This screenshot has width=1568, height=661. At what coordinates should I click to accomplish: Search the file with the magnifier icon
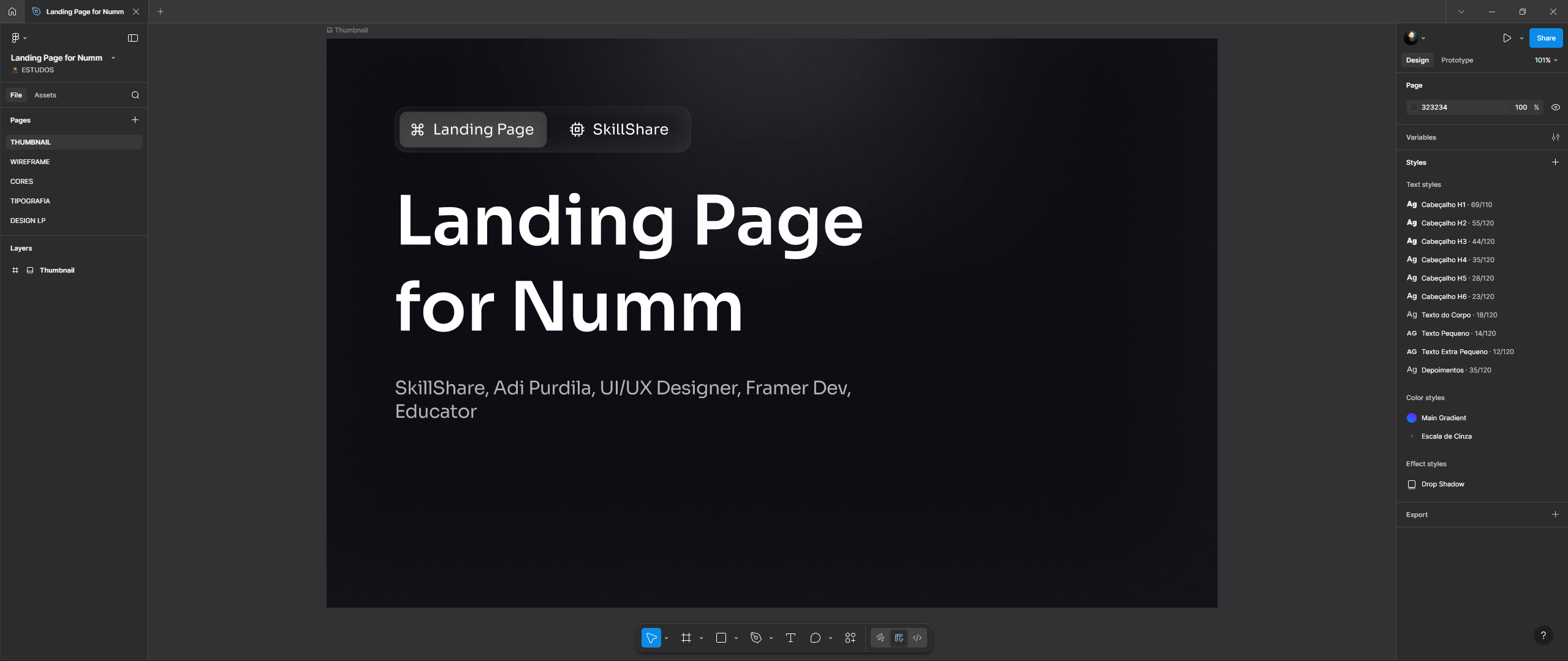(135, 95)
